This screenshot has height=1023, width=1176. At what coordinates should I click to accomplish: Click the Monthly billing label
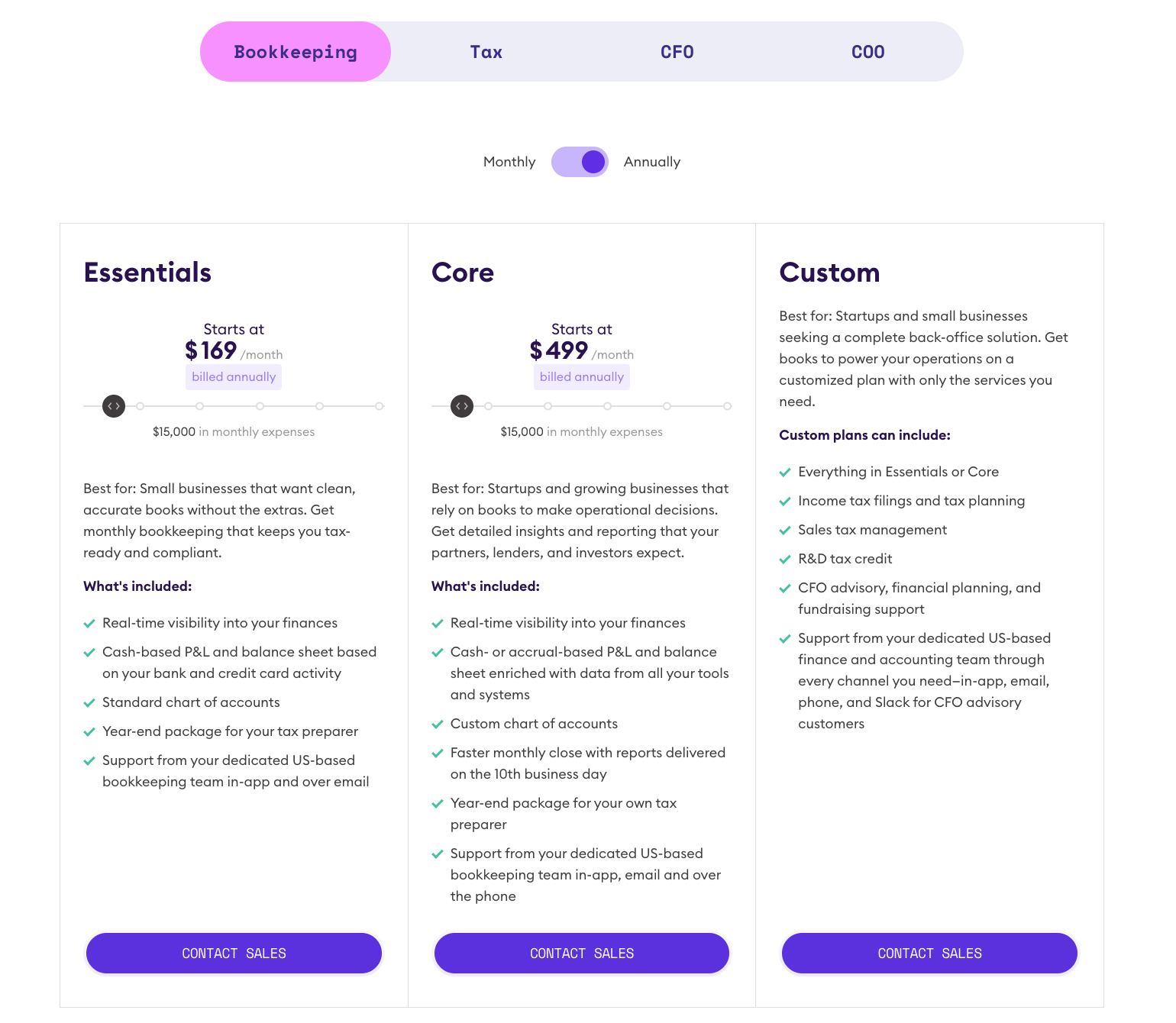(509, 162)
